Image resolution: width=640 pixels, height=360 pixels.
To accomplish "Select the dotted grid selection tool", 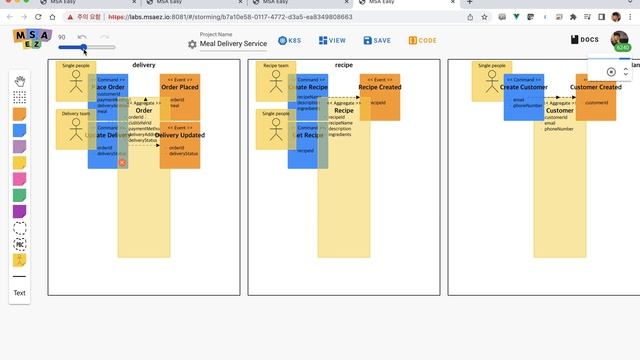I will (20, 98).
